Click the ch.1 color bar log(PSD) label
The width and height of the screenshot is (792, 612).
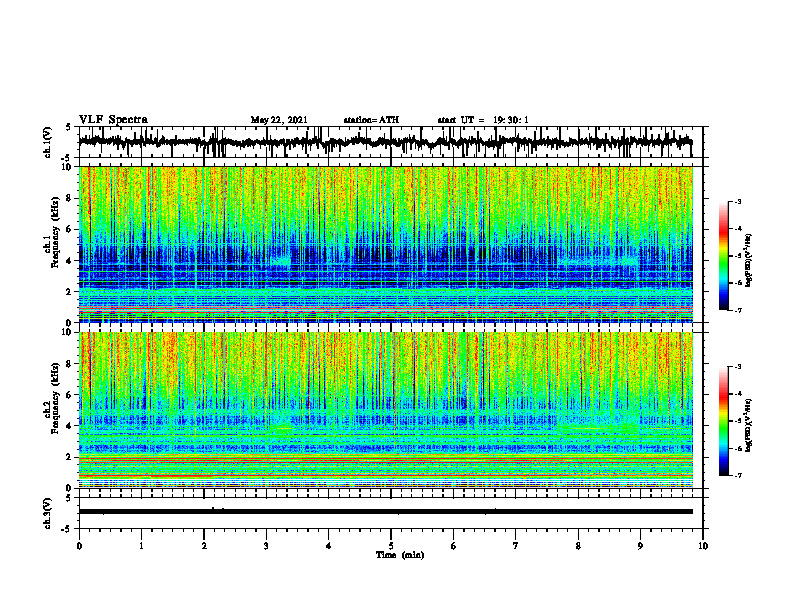(x=749, y=261)
